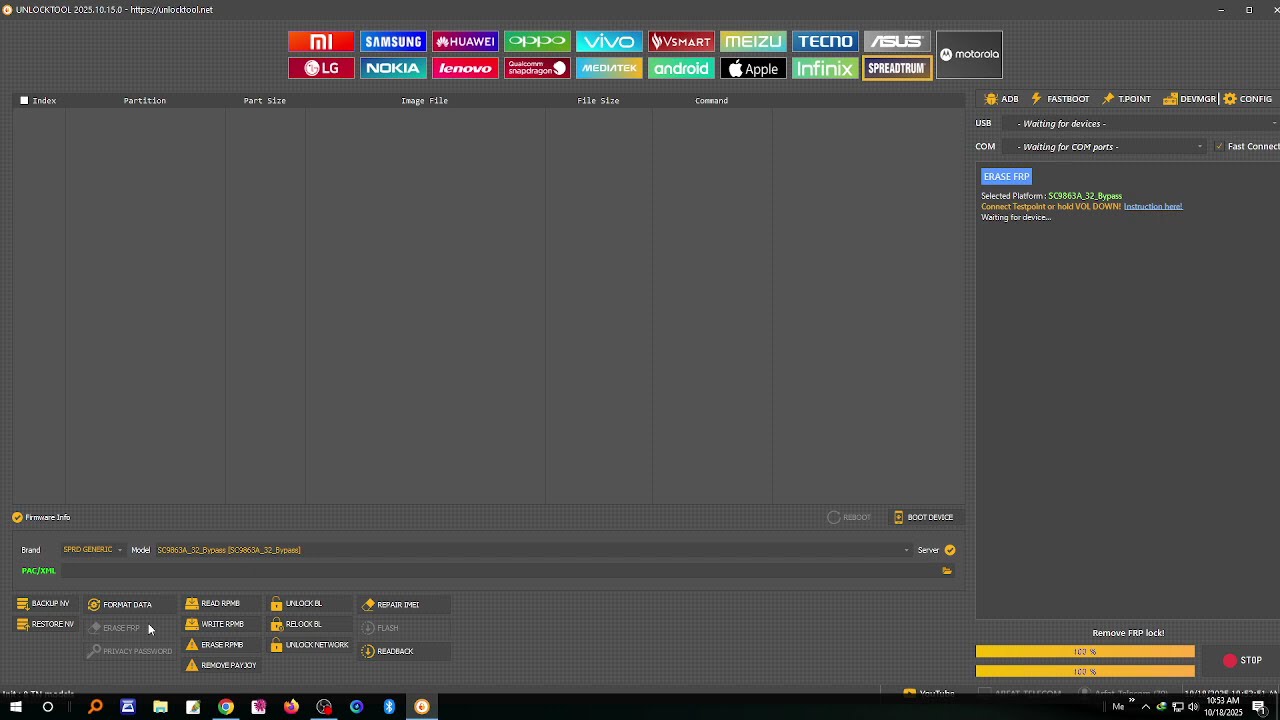Show hidden system tray icons chevron
The height and width of the screenshot is (720, 1280).
click(x=1146, y=707)
